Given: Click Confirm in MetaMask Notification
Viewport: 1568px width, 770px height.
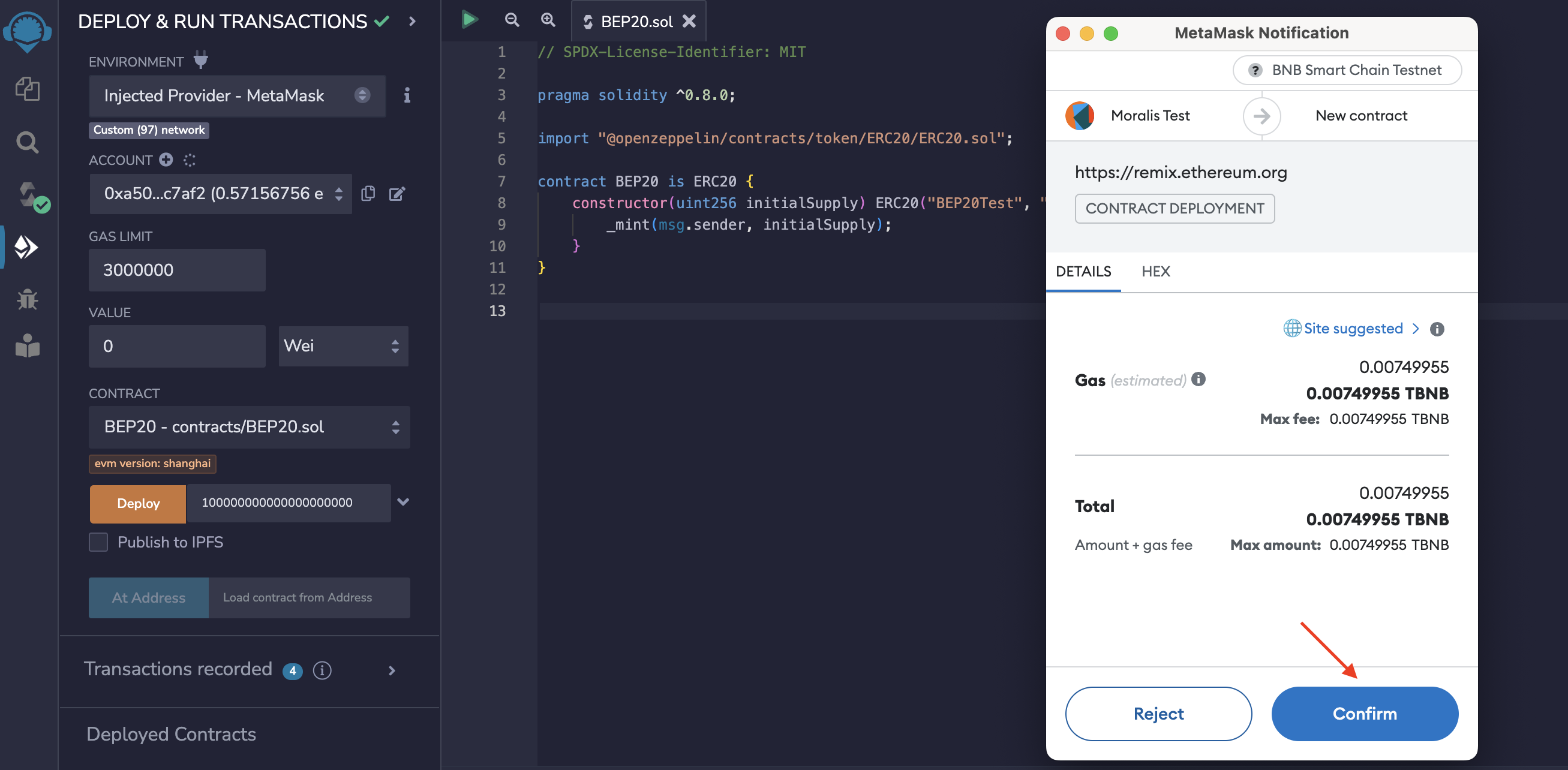Looking at the screenshot, I should (x=1365, y=714).
